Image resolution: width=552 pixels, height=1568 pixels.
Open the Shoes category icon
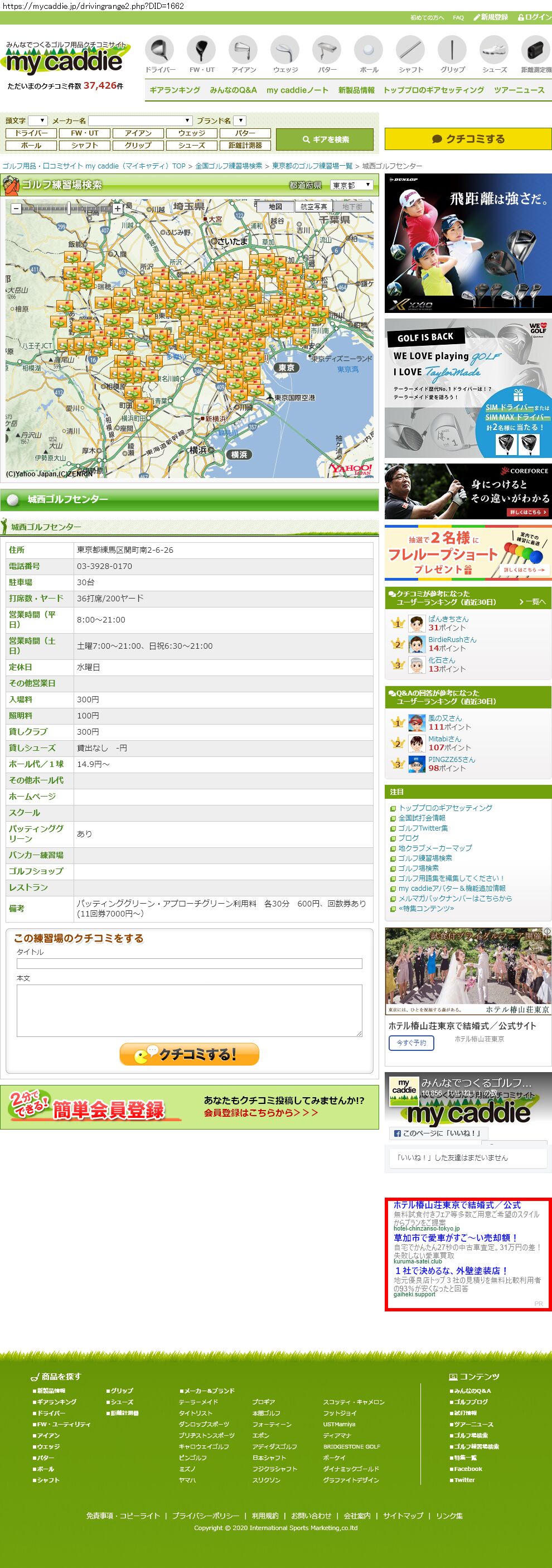pyautogui.click(x=493, y=50)
